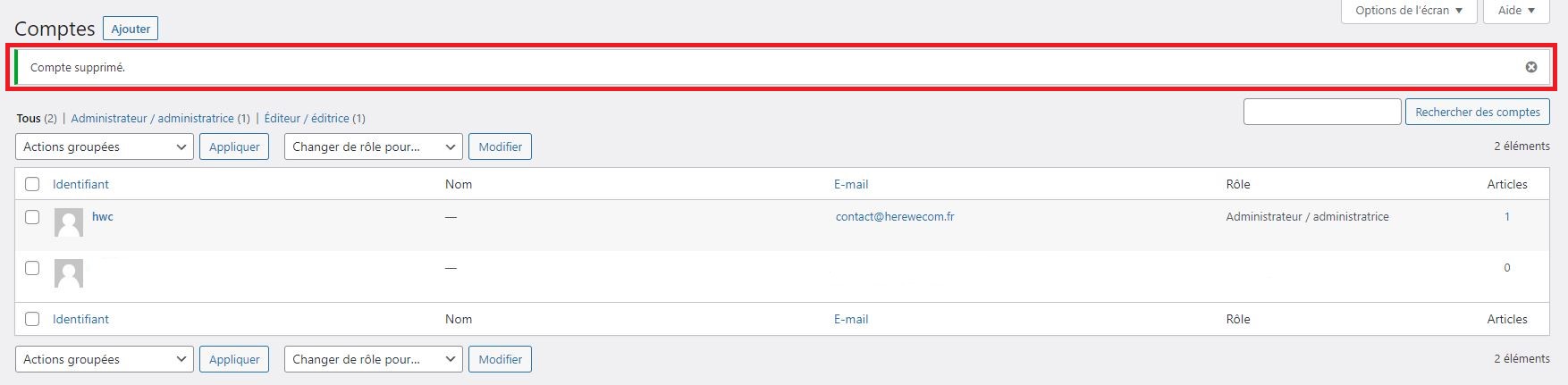Focus the account search field

[1322, 112]
